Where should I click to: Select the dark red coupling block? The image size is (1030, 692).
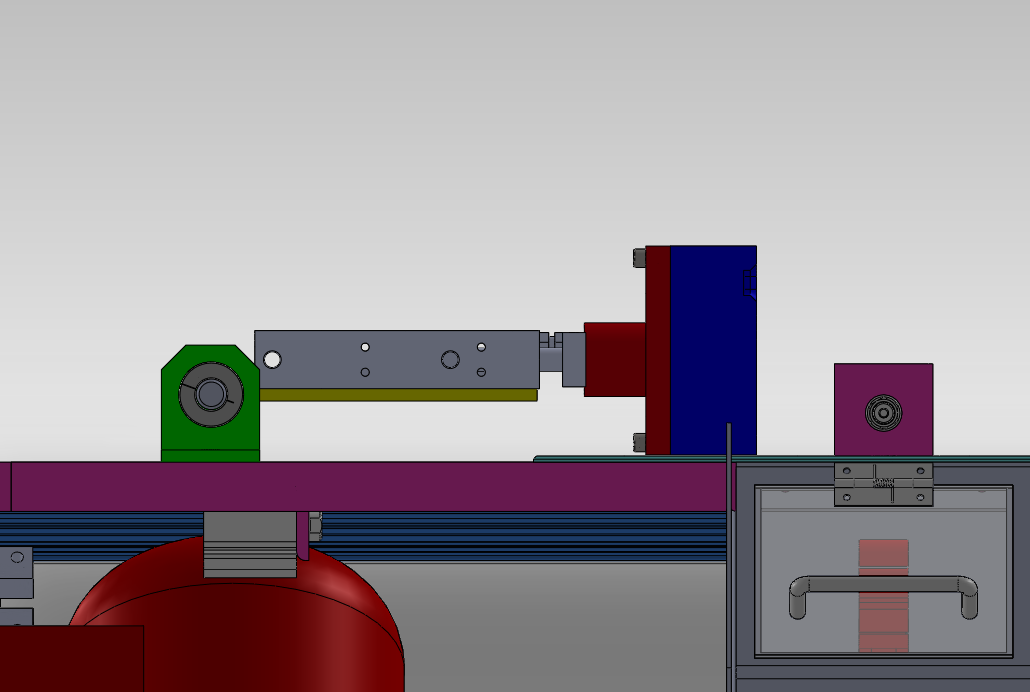tap(614, 359)
